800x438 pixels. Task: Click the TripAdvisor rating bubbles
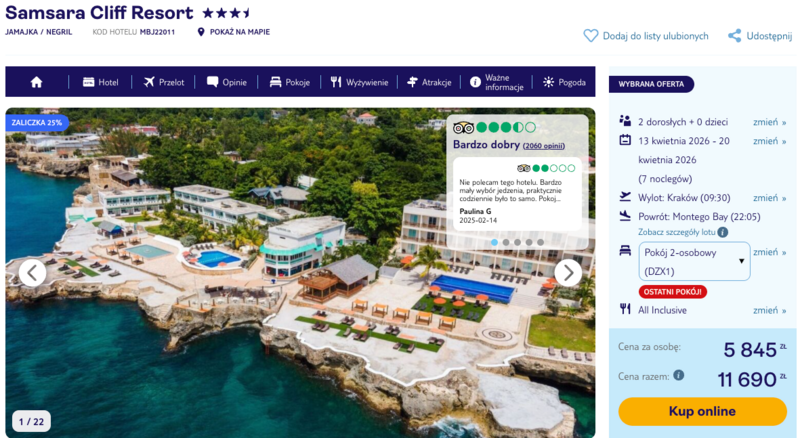click(506, 128)
